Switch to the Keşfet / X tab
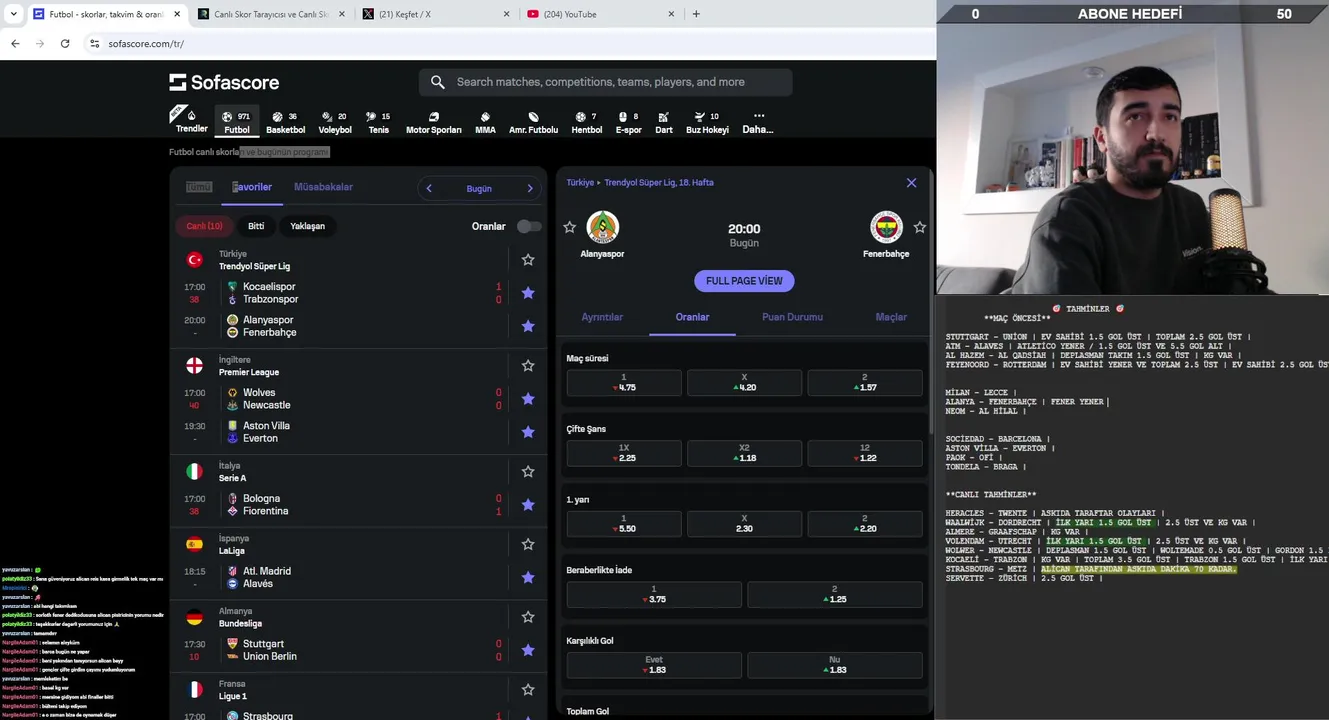This screenshot has height=720, width=1329. coord(436,14)
